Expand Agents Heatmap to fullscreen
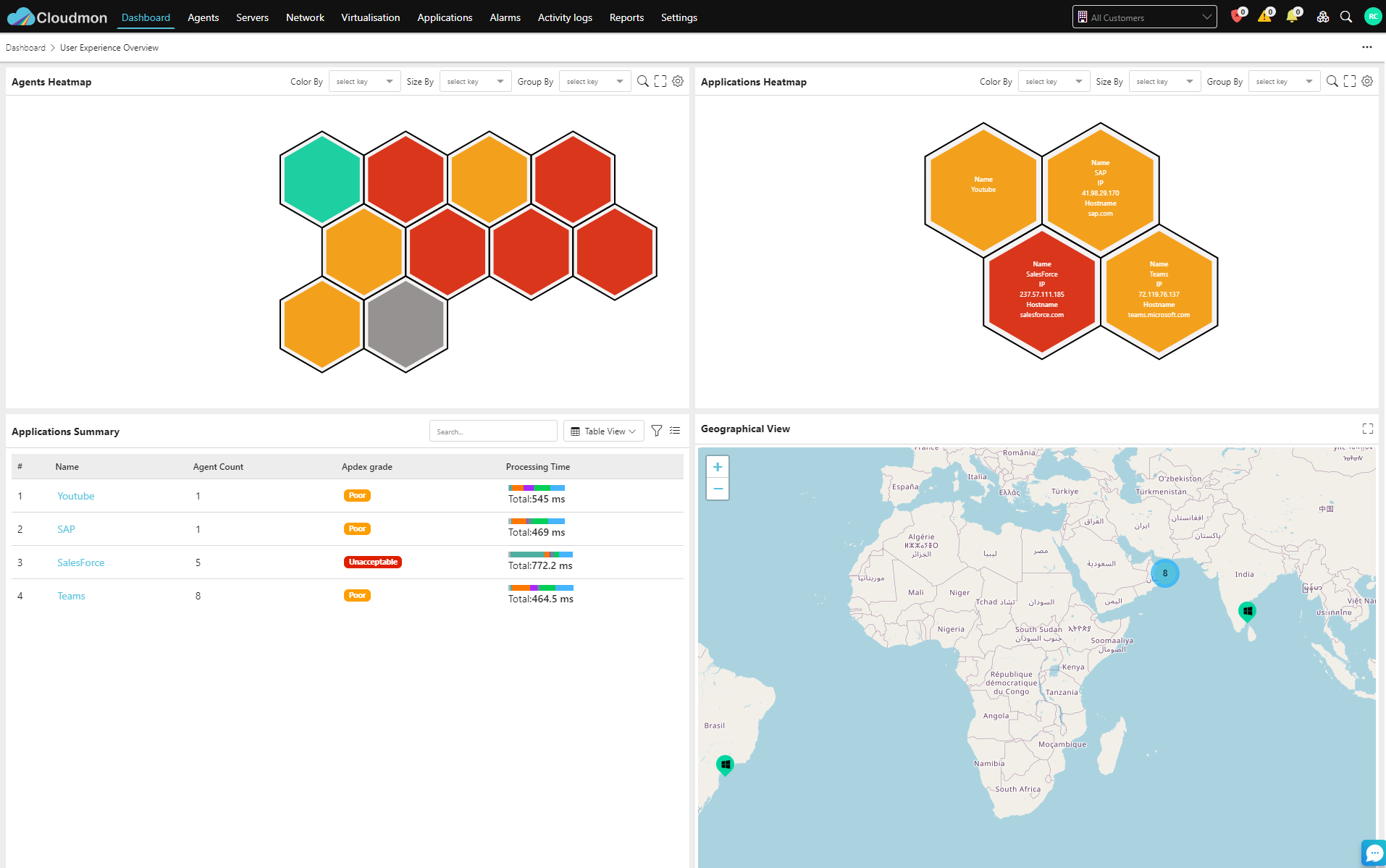The height and width of the screenshot is (868, 1386). coord(660,81)
